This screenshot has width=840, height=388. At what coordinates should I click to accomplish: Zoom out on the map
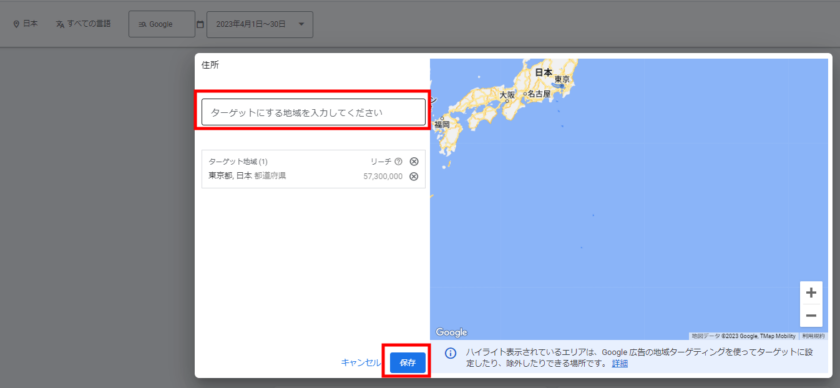[811, 316]
